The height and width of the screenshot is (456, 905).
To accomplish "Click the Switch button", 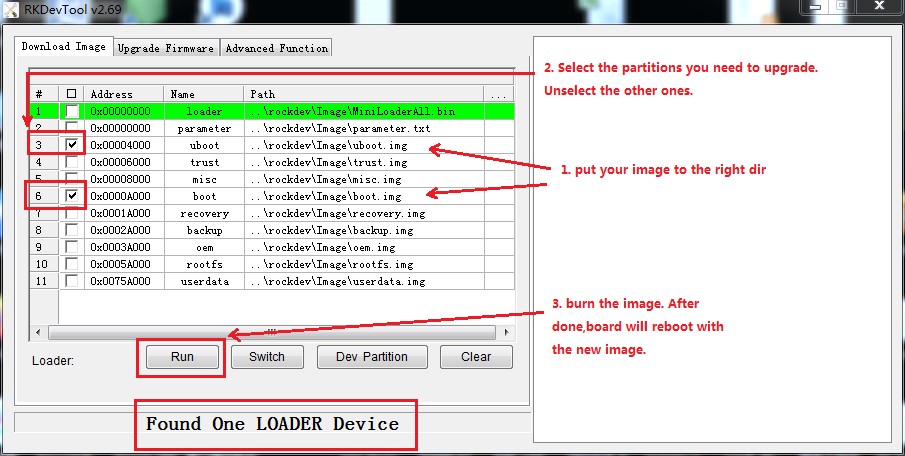I will 267,357.
